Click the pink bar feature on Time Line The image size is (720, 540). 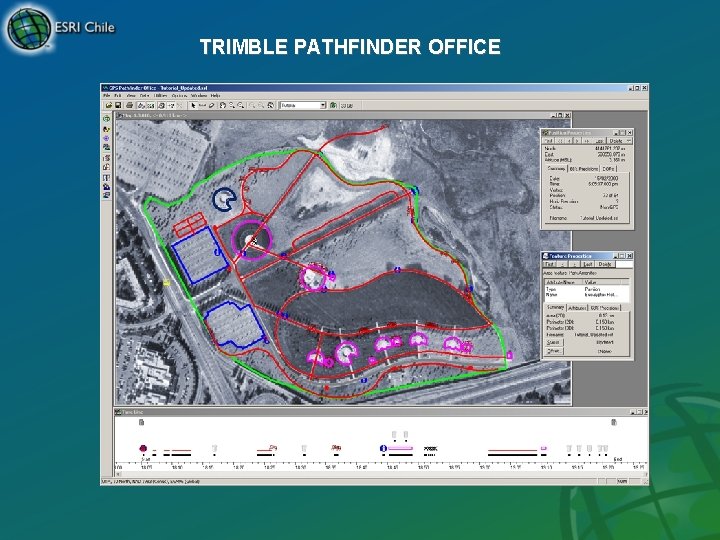(x=400, y=448)
